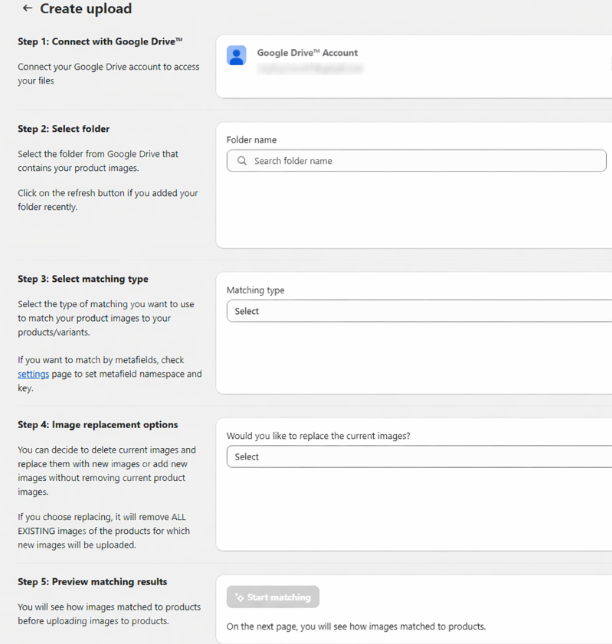Screen dimensions: 612x644
Task: Click the Step 2 Select folder heading
Action: 64,129
